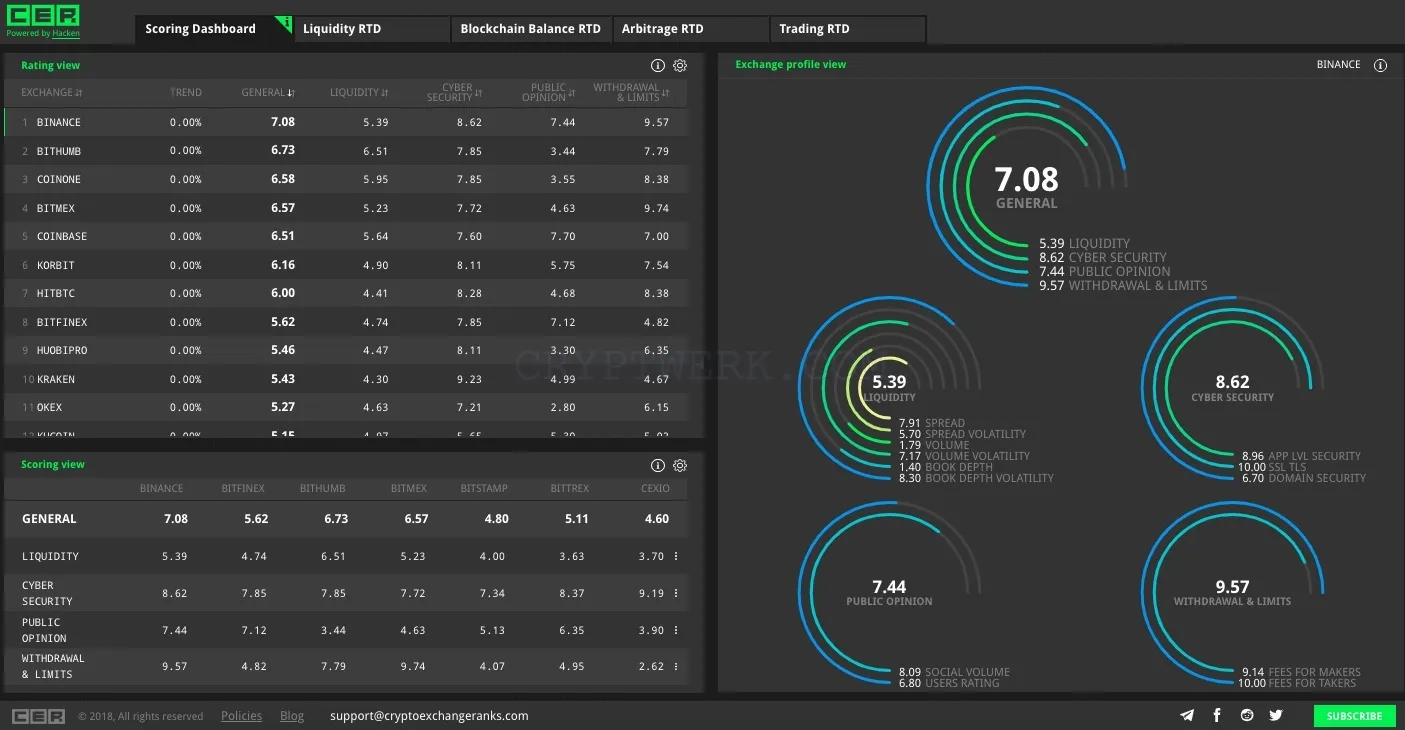The image size is (1405, 730).
Task: Sort table by Exchange column
Action: tap(52, 92)
